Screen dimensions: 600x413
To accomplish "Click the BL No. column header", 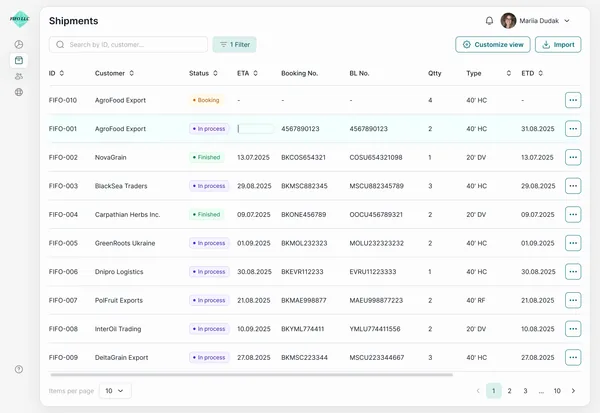I will (x=359, y=73).
